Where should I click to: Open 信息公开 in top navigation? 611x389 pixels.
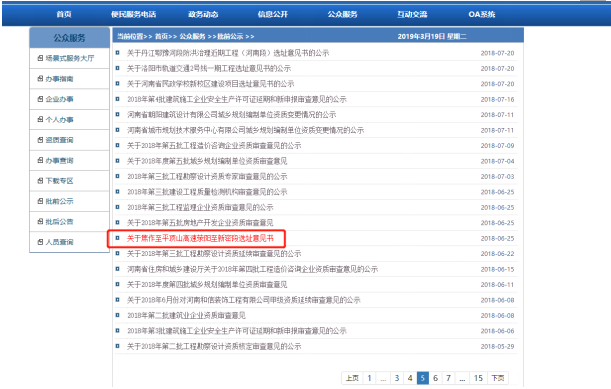point(273,14)
